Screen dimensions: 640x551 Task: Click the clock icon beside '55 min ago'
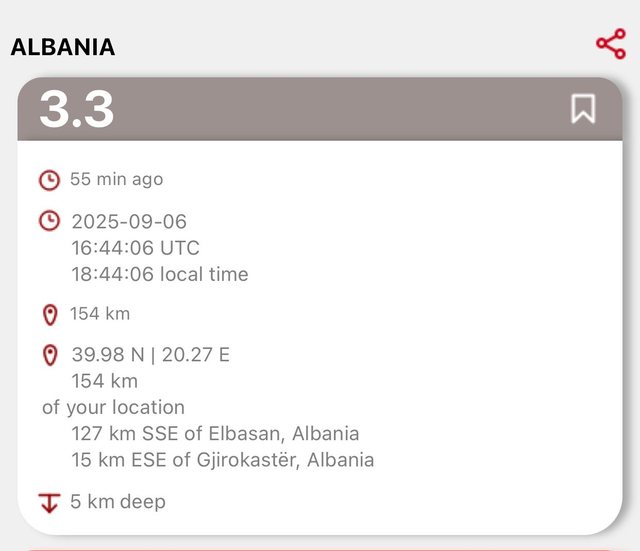pyautogui.click(x=49, y=180)
